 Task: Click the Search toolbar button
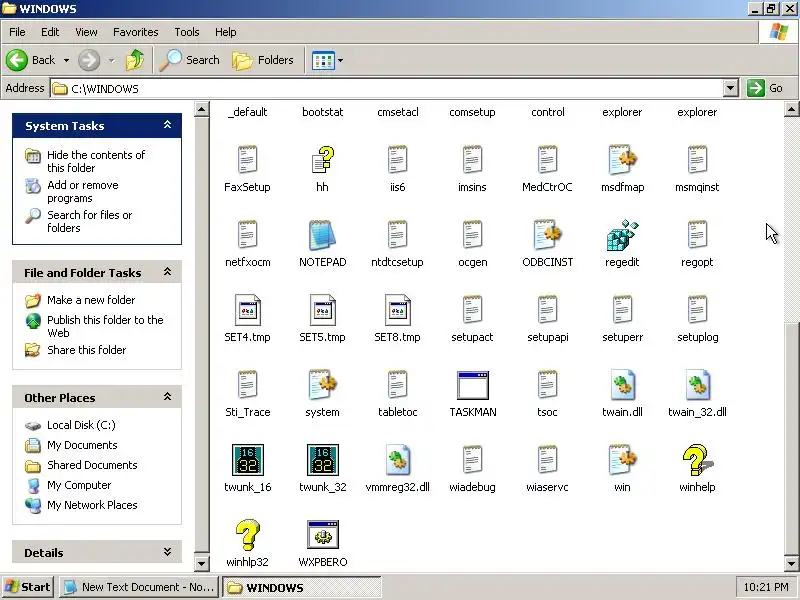point(190,60)
